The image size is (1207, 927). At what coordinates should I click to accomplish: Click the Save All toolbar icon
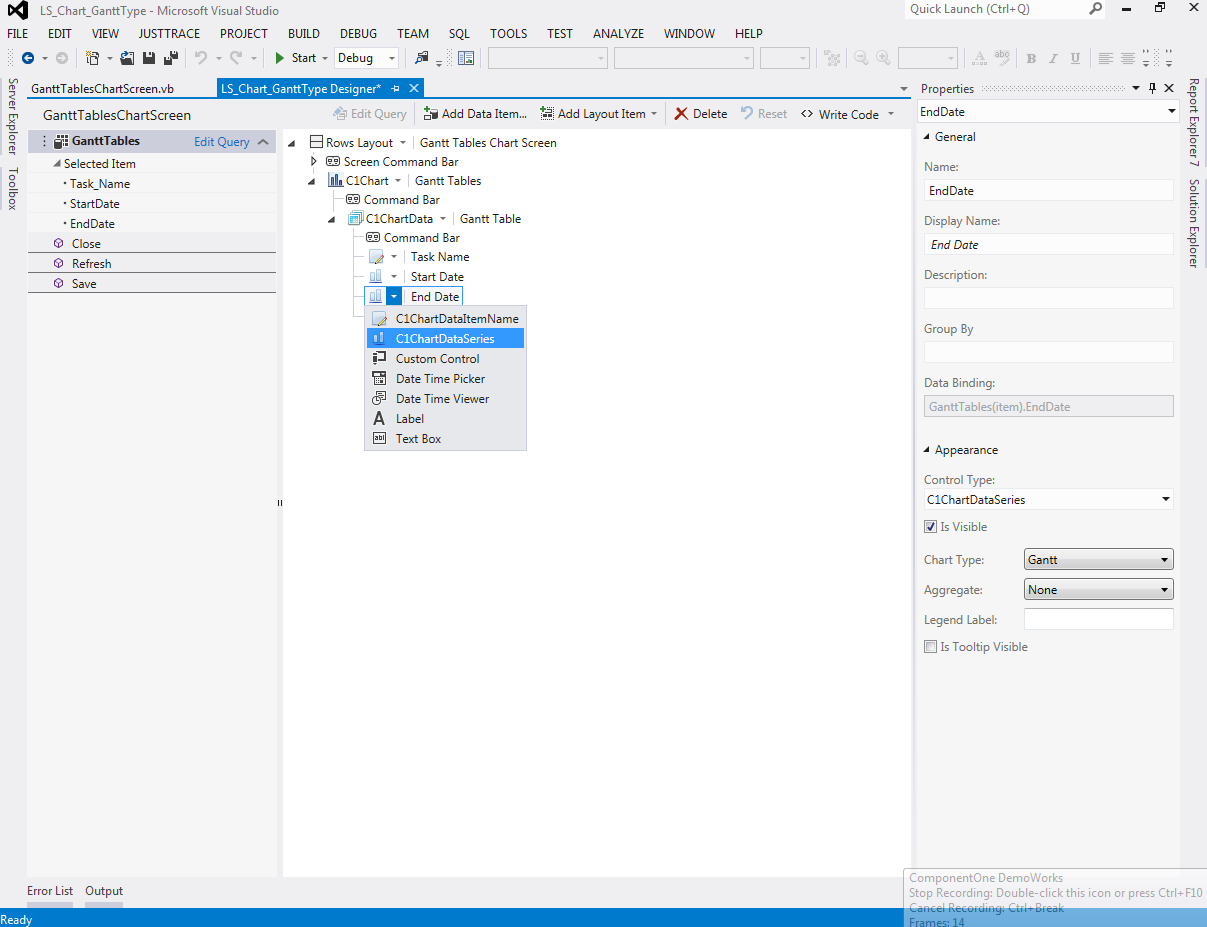click(x=171, y=58)
